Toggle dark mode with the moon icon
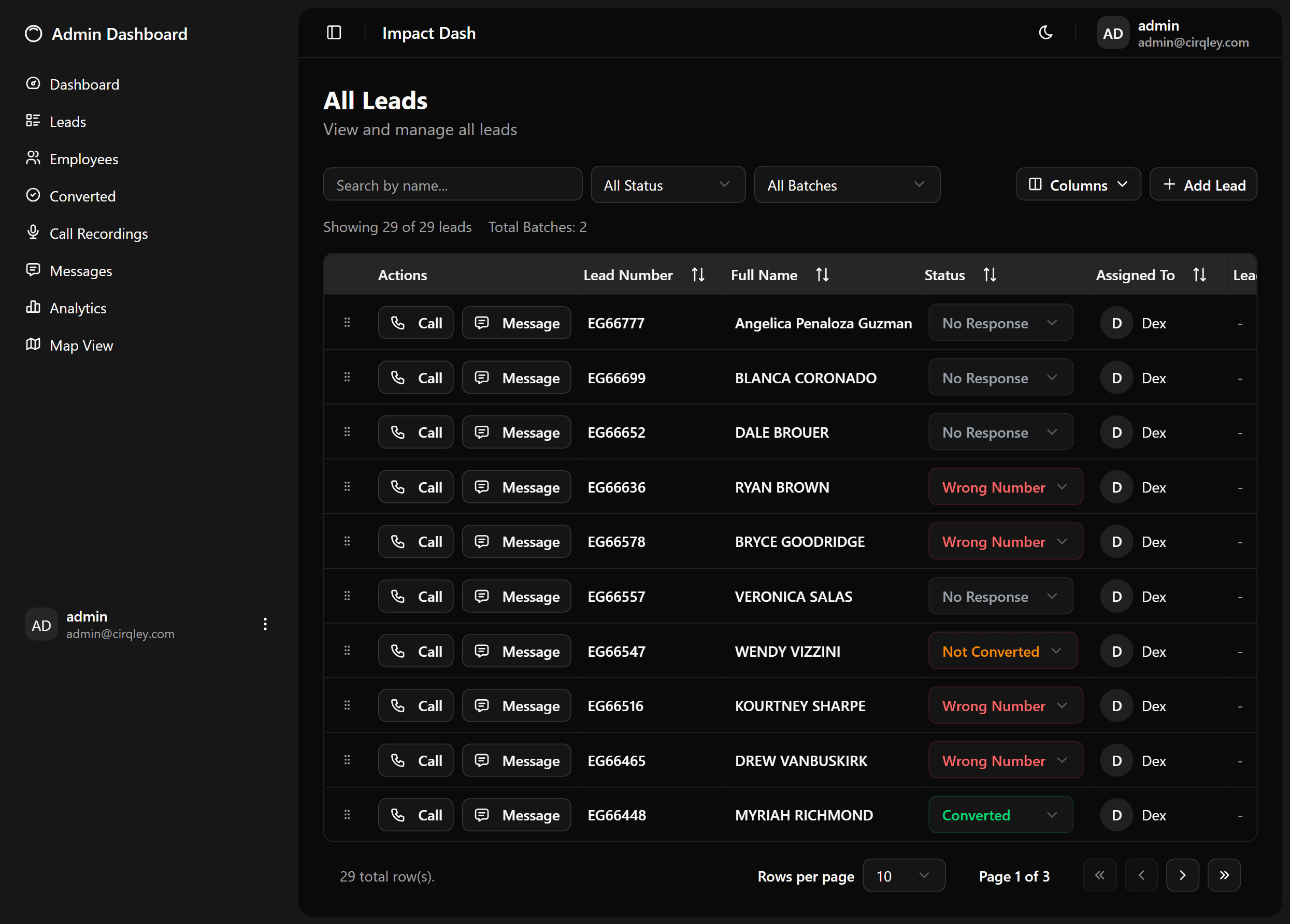This screenshot has height=924, width=1290. coord(1045,33)
